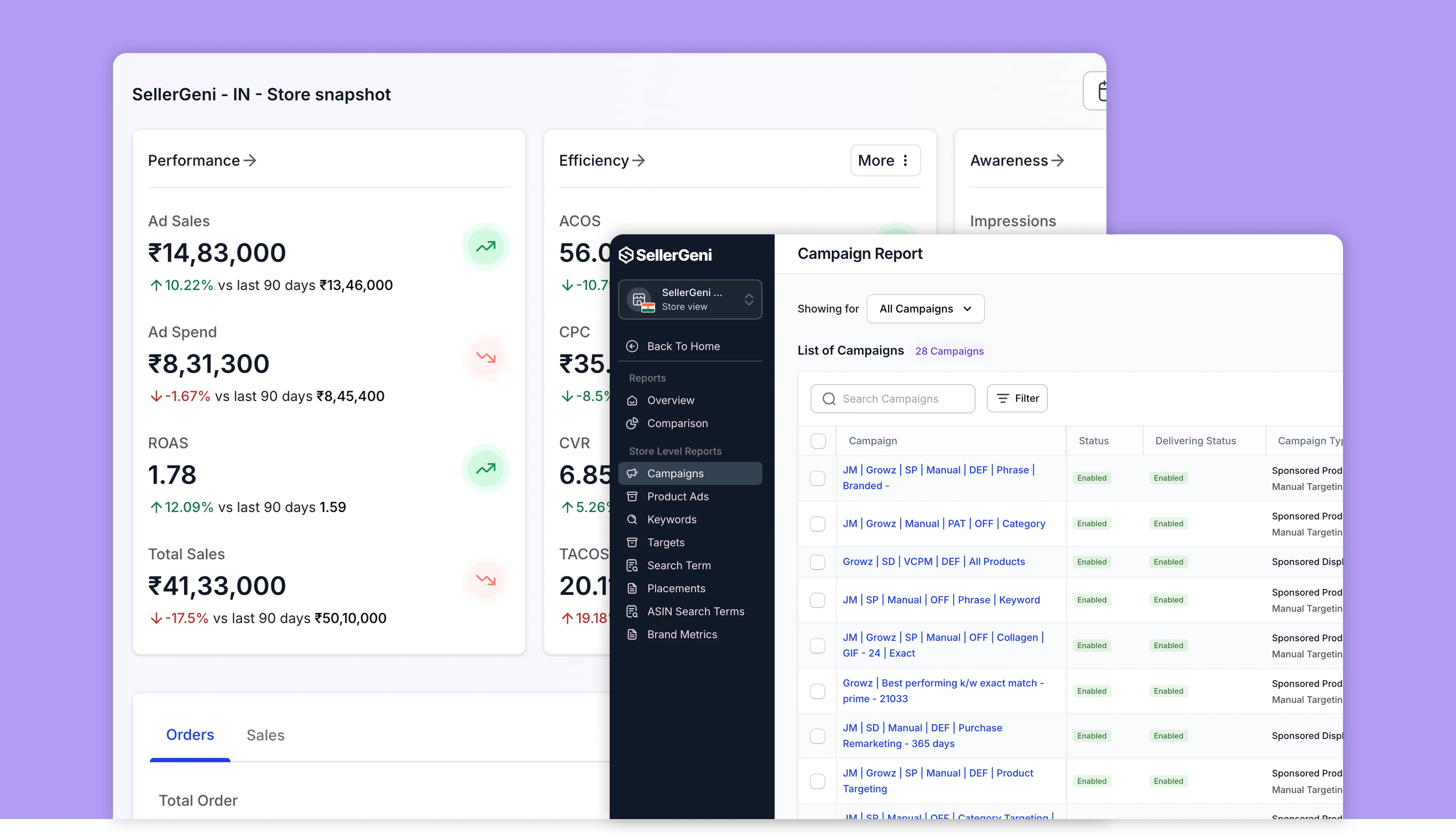Expand the Performance section arrow
This screenshot has height=838, width=1456.
point(250,160)
